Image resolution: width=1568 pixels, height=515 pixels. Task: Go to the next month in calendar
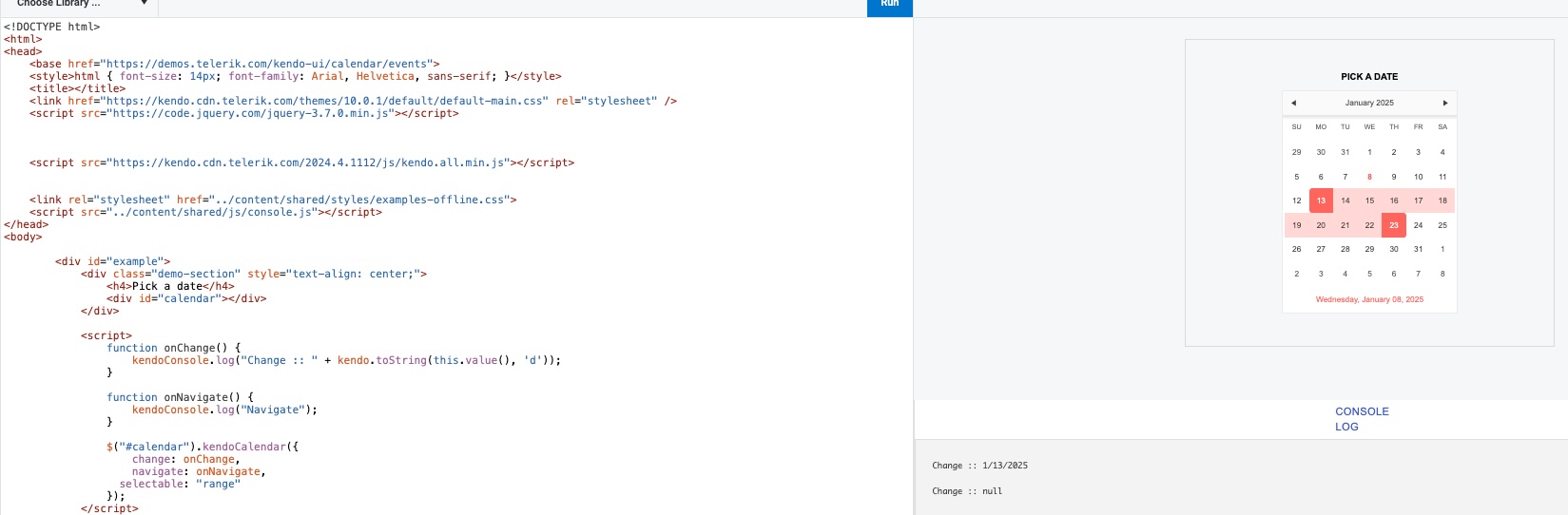[x=1444, y=103]
